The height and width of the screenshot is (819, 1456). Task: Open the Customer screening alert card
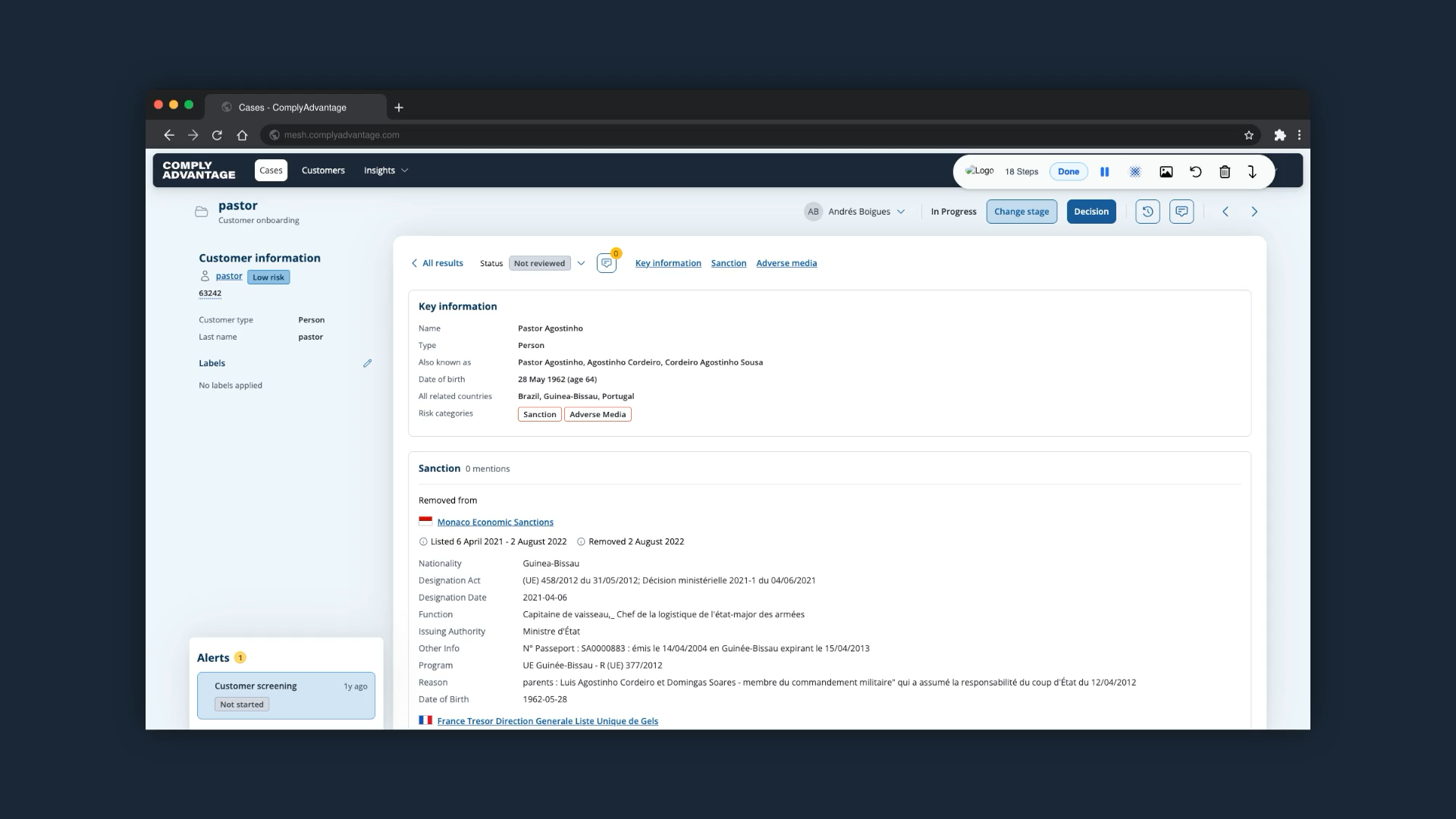286,695
